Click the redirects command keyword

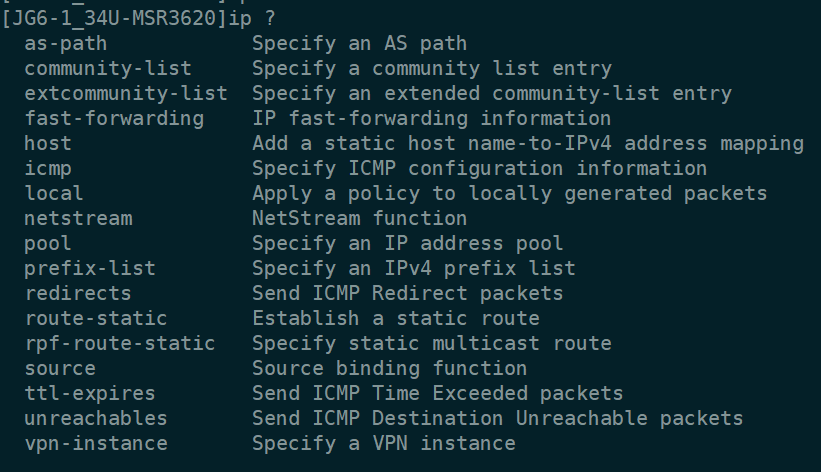coord(78,293)
